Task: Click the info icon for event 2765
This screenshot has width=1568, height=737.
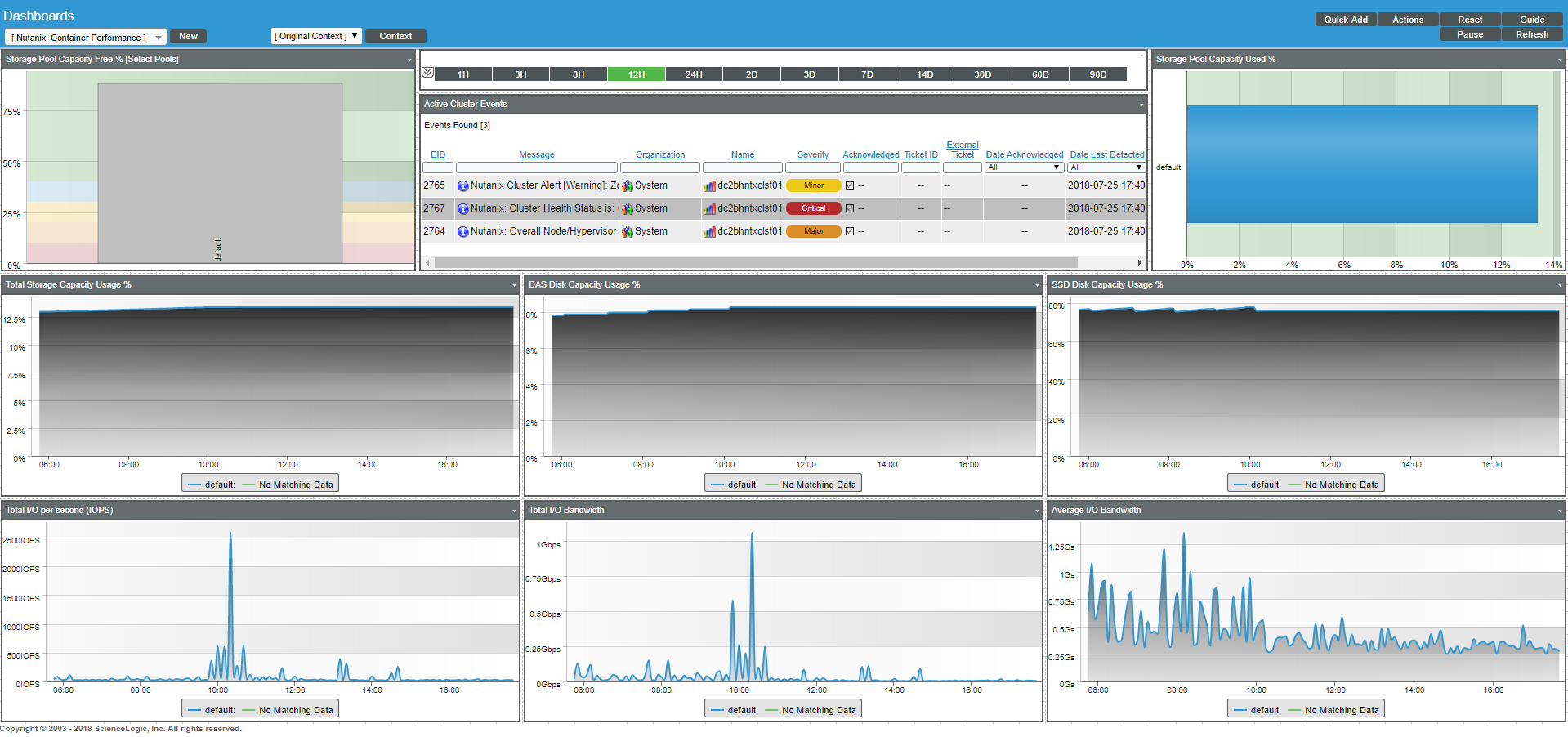Action: tap(462, 186)
